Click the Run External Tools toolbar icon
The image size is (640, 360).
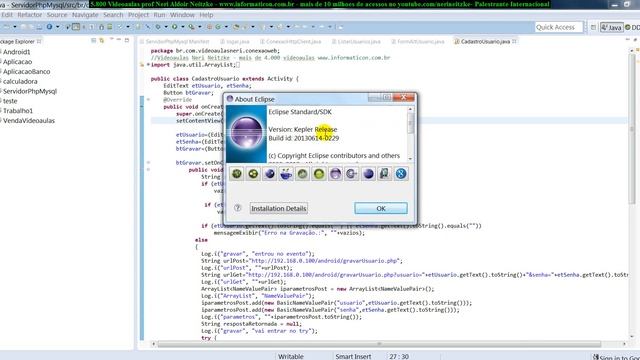[191, 27]
